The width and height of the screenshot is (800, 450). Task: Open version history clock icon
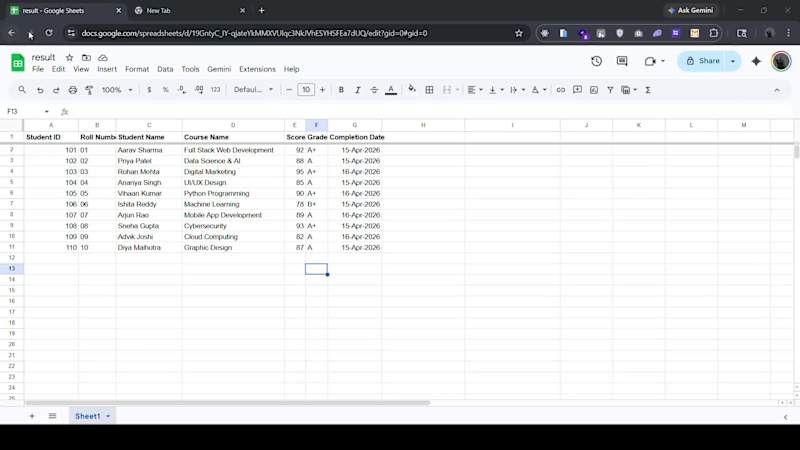point(596,61)
